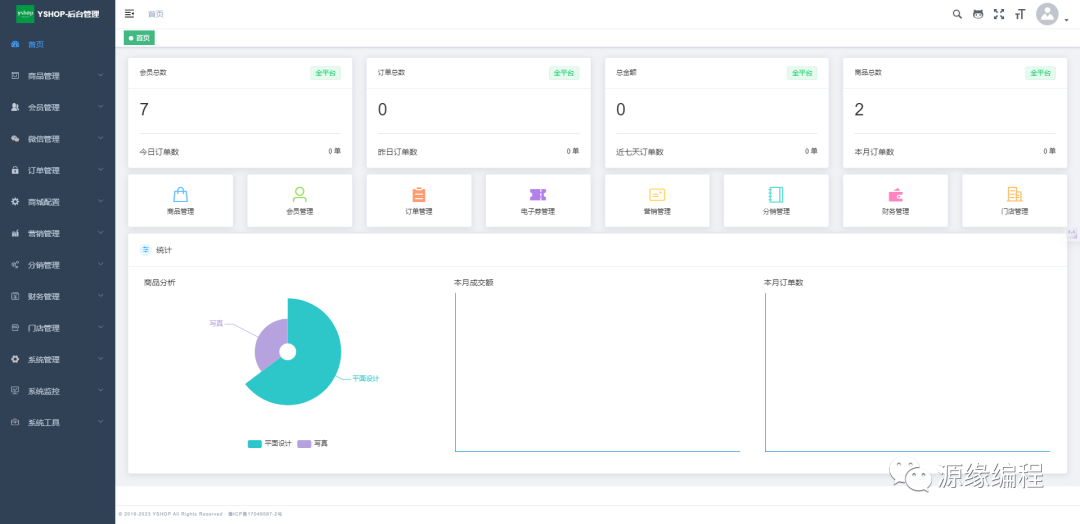Collapse the sidebar with the hamburger icon

[129, 14]
